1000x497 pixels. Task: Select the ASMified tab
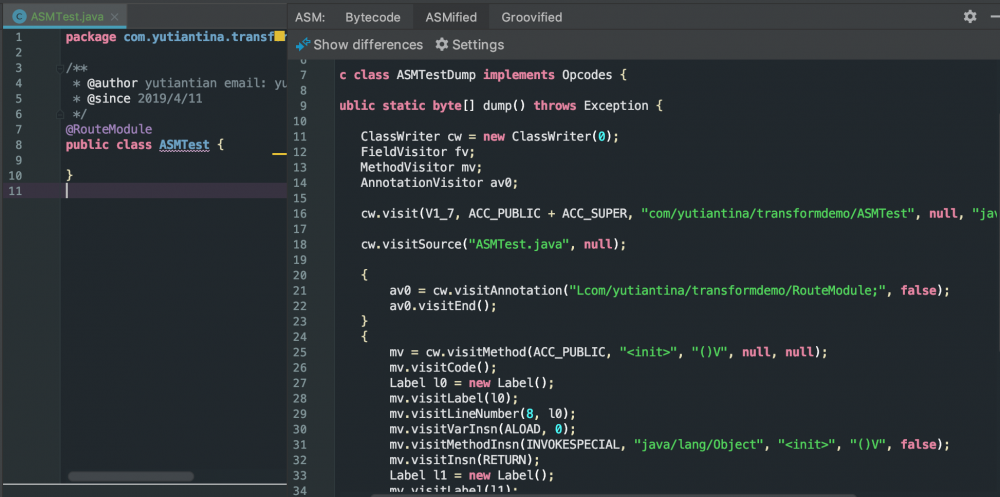[450, 17]
